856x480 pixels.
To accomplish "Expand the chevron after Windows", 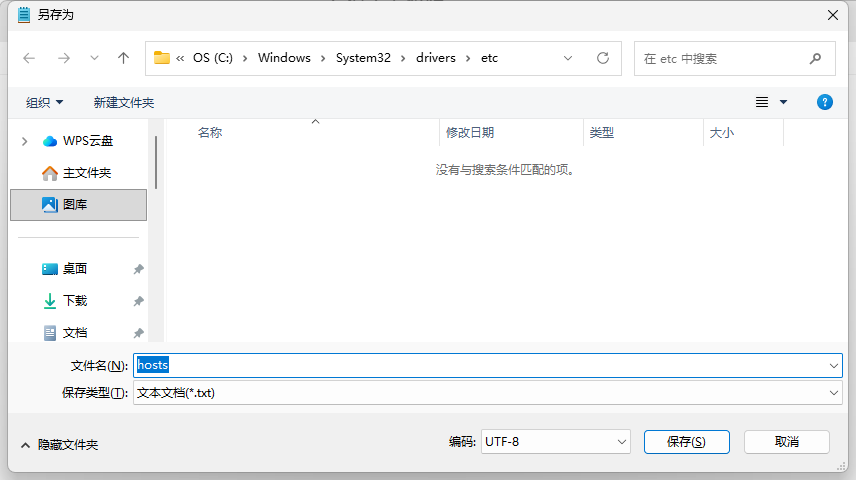I will click(x=323, y=58).
